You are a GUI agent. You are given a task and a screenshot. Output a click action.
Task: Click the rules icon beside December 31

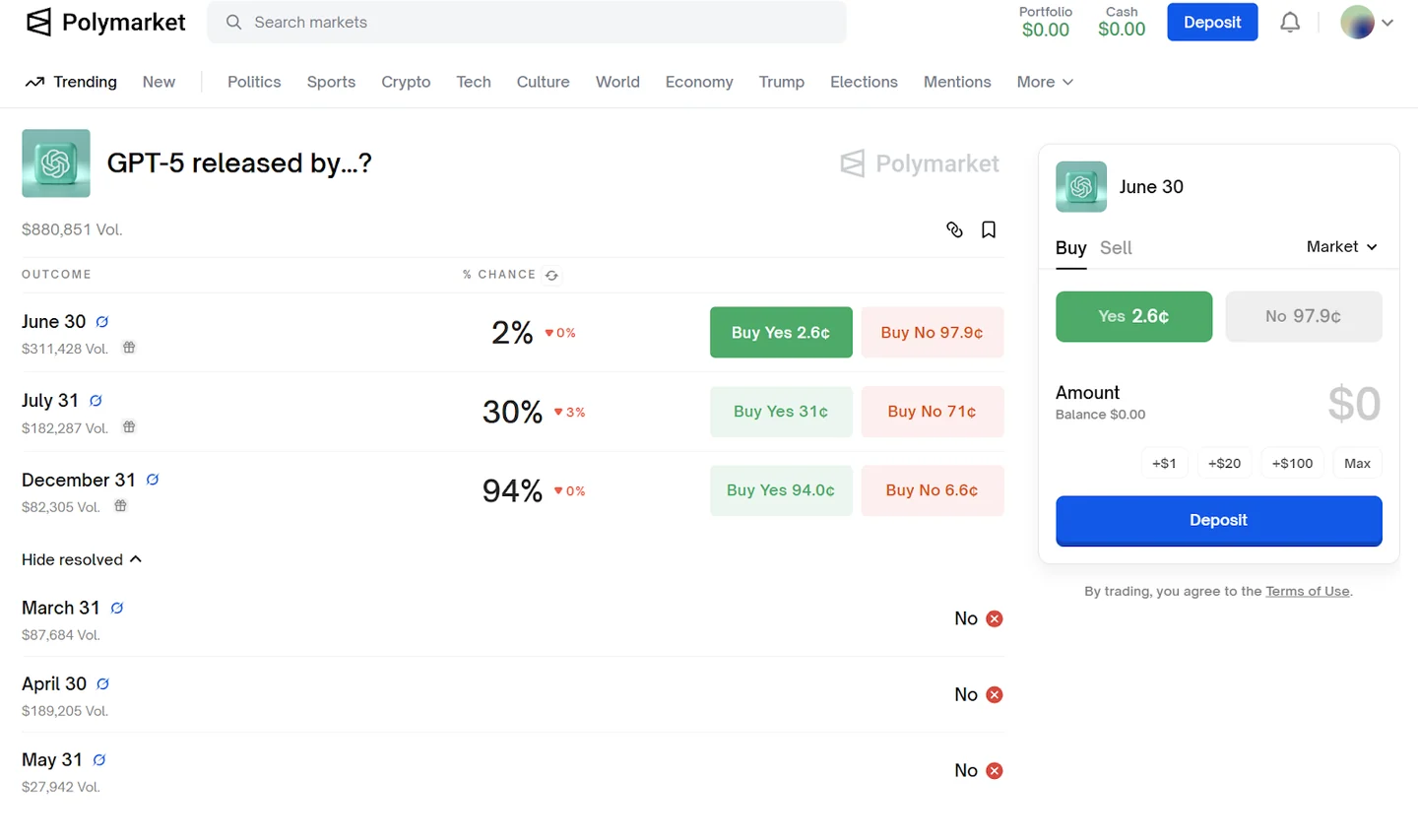pos(153,480)
